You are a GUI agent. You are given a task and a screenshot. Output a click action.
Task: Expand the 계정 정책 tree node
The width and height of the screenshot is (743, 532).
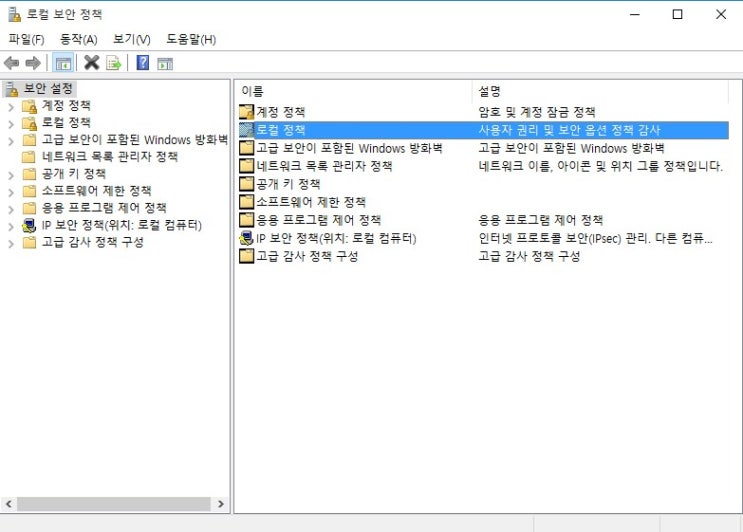11,108
